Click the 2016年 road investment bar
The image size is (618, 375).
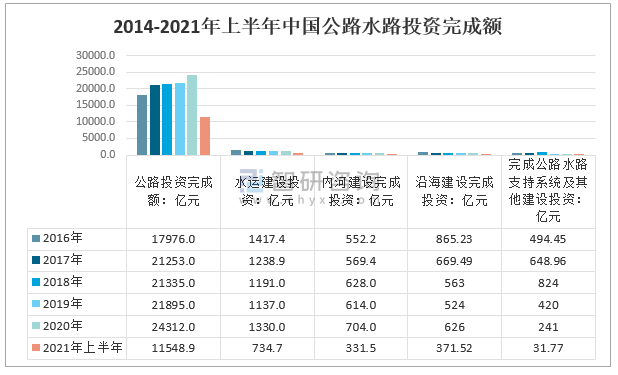tap(142, 125)
